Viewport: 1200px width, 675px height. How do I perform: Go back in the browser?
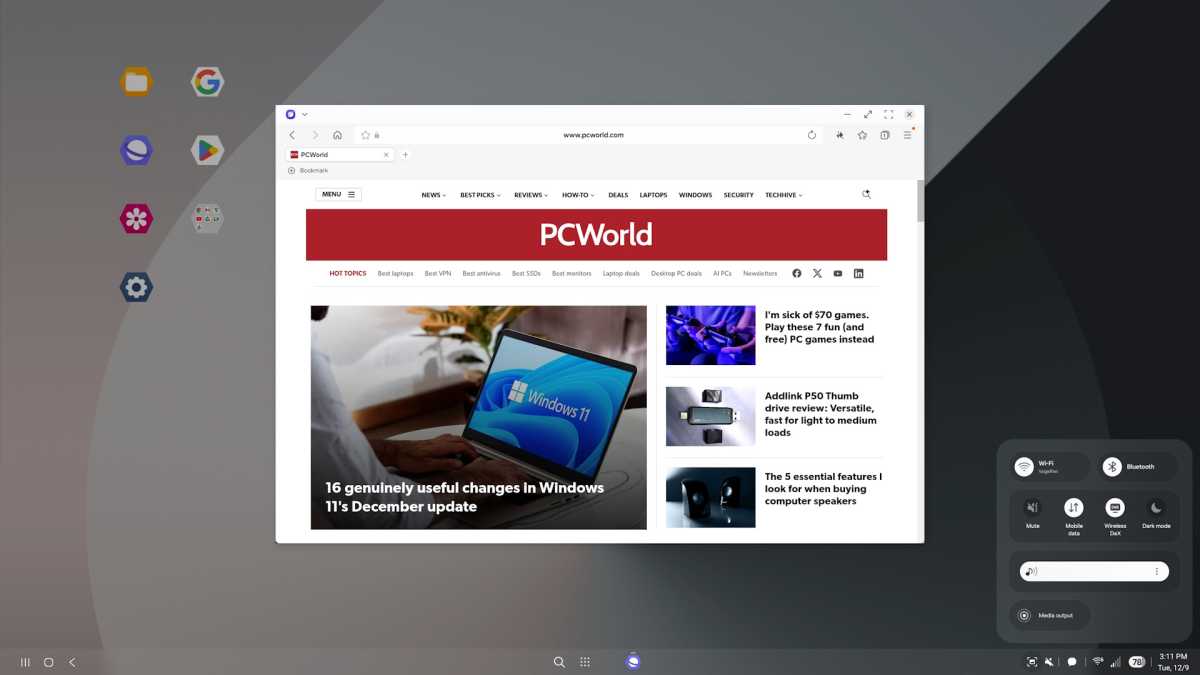coord(292,135)
